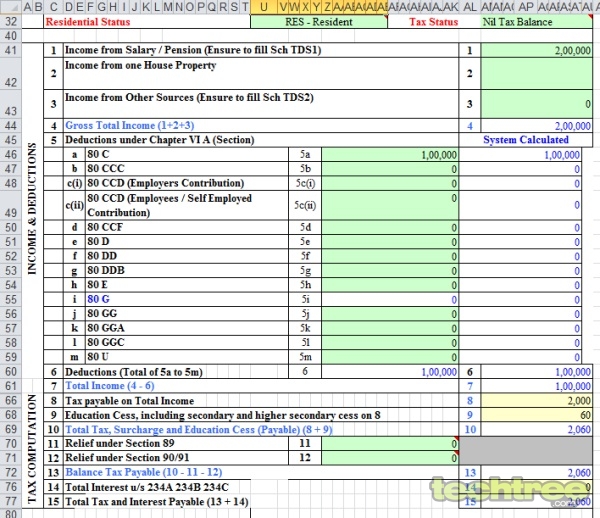This screenshot has width=600, height=518.
Task: Select the row 72 header
Action: [x=11, y=472]
